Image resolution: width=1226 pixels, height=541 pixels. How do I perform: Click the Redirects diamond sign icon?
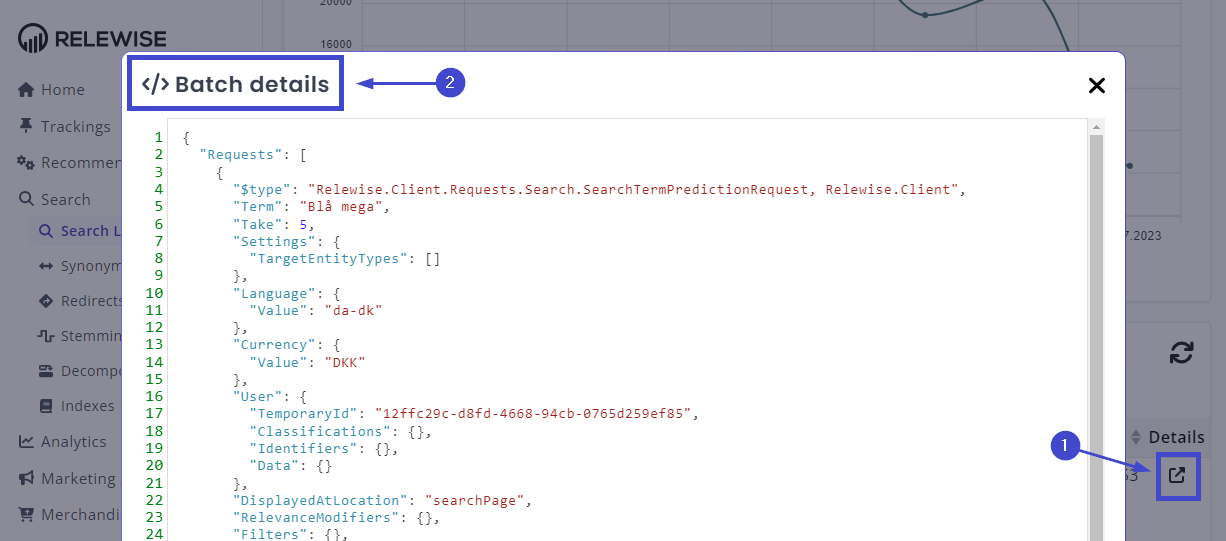45,301
